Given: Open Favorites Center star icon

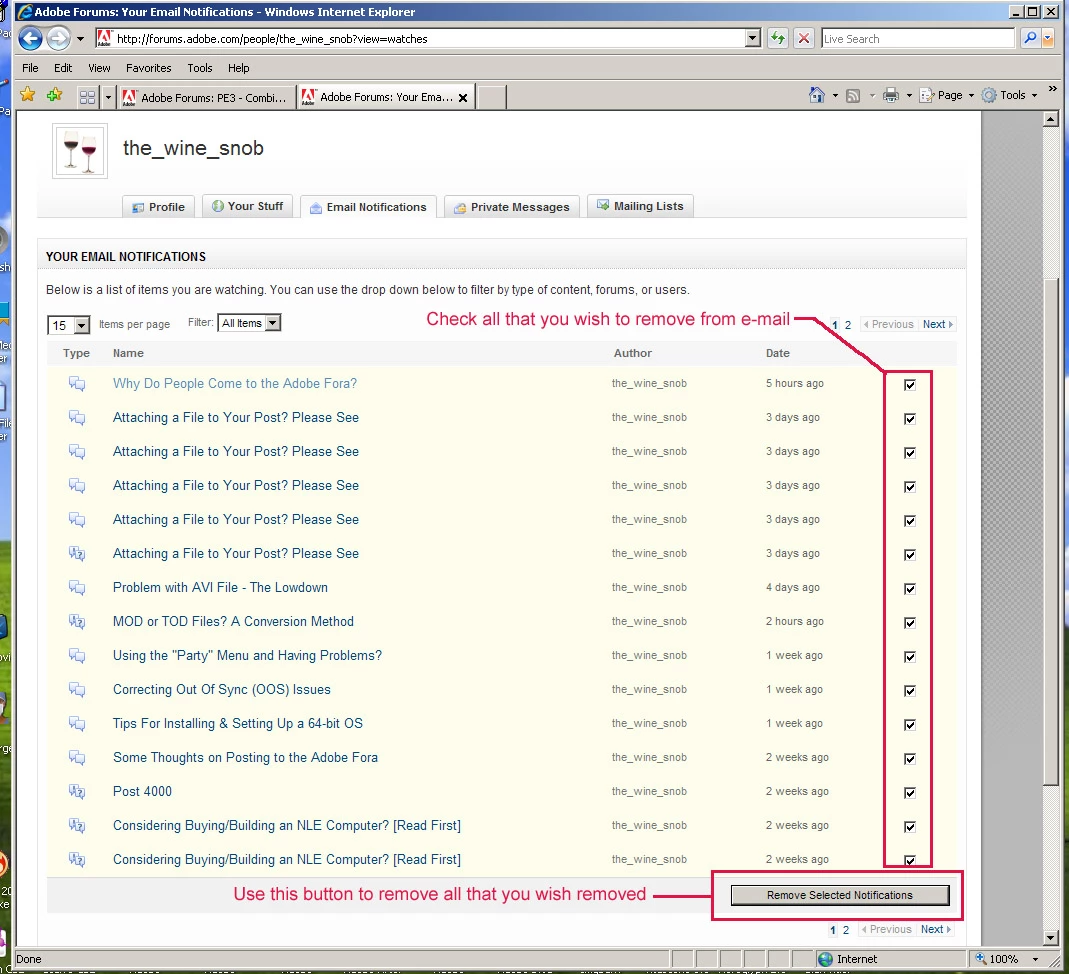Looking at the screenshot, I should tap(28, 95).
